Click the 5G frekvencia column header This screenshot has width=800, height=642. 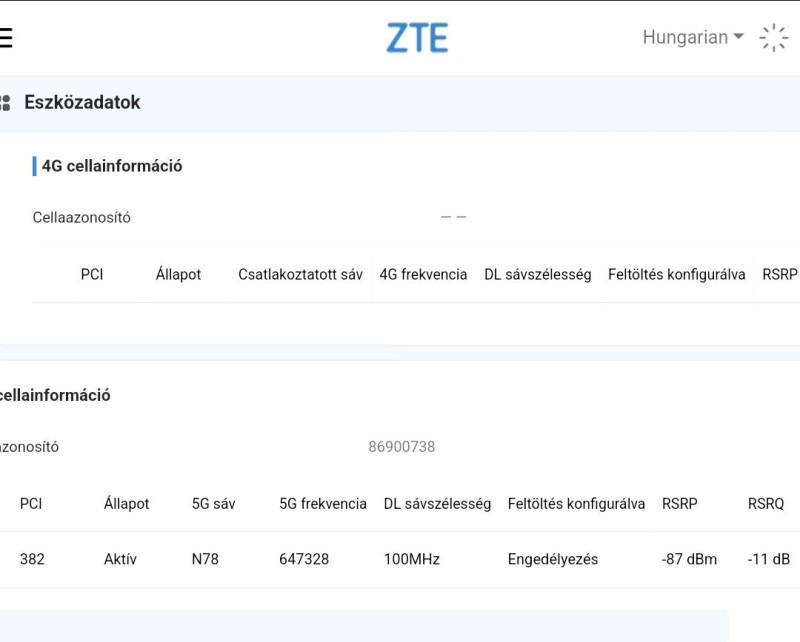[x=323, y=504]
